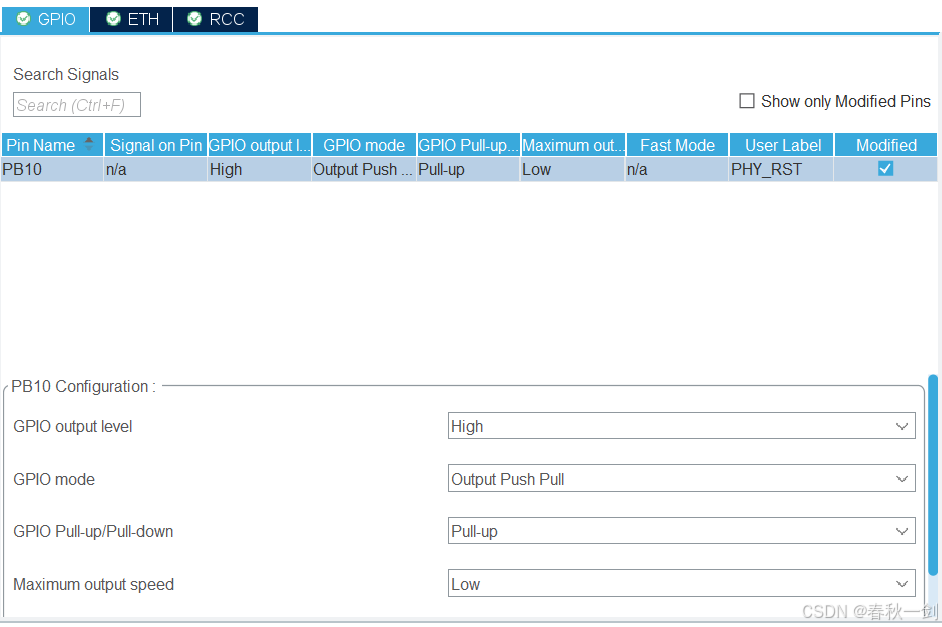This screenshot has height=627, width=942.
Task: Click the green check icon on GPIO tab
Action: 23,19
